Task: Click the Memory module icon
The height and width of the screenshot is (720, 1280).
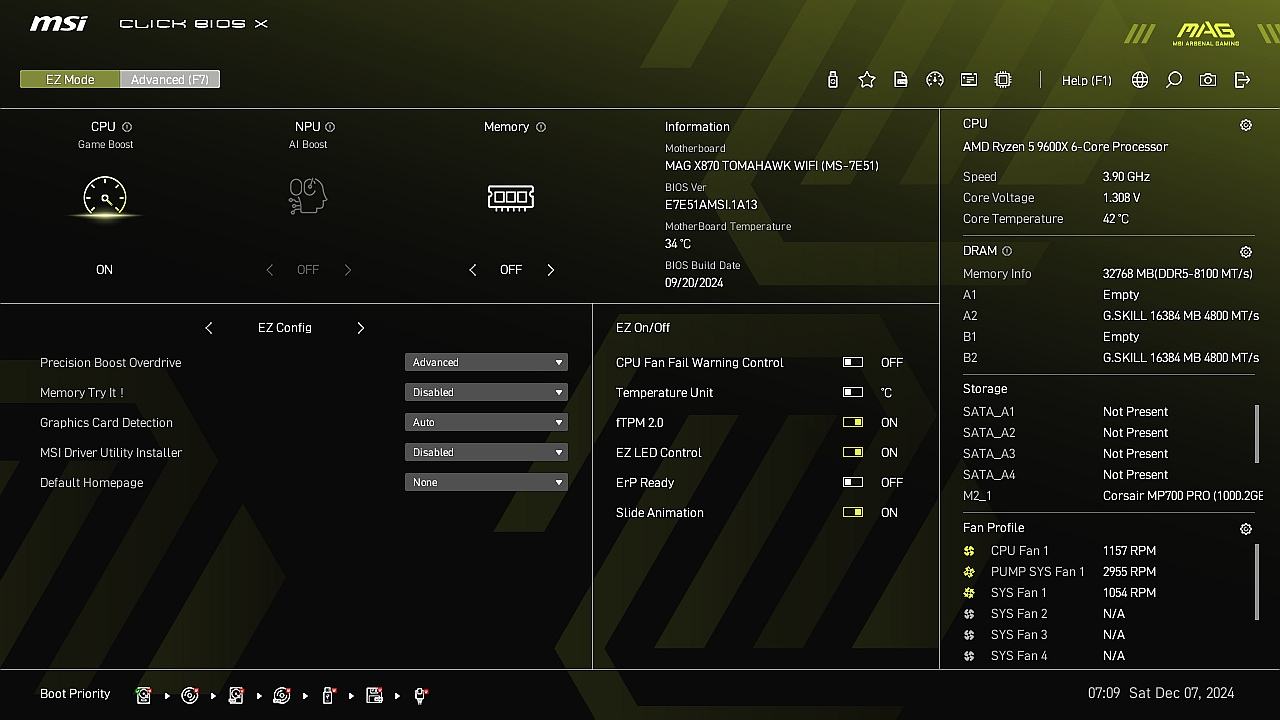Action: (x=511, y=197)
